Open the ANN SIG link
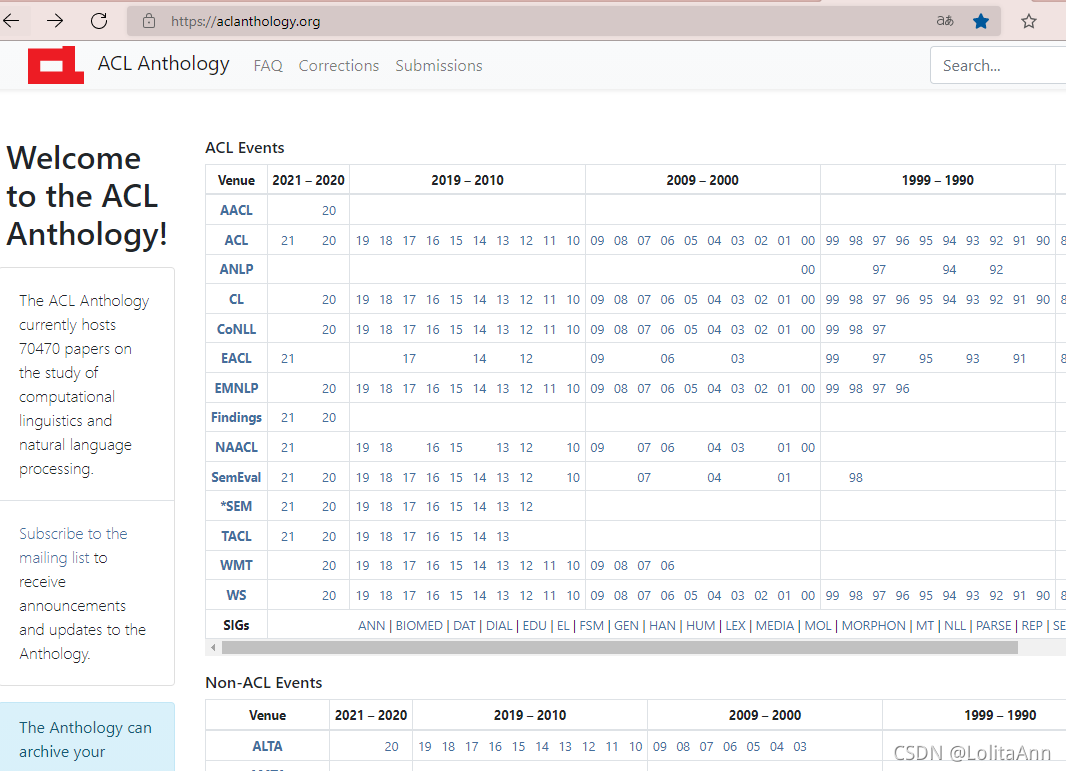 click(371, 626)
